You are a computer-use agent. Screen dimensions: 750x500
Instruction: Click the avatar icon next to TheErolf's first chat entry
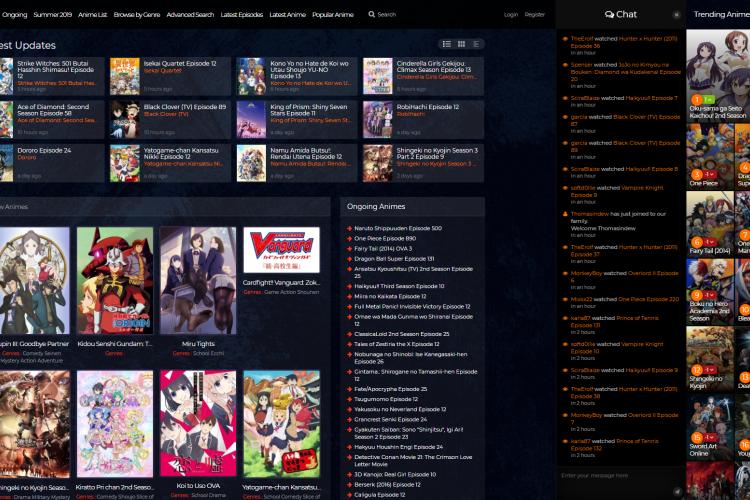pos(565,39)
